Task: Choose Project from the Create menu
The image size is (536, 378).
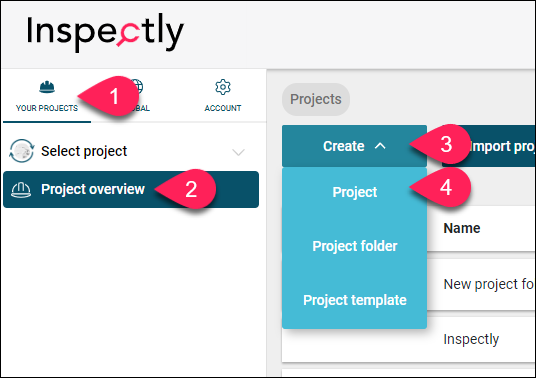Action: click(x=354, y=192)
